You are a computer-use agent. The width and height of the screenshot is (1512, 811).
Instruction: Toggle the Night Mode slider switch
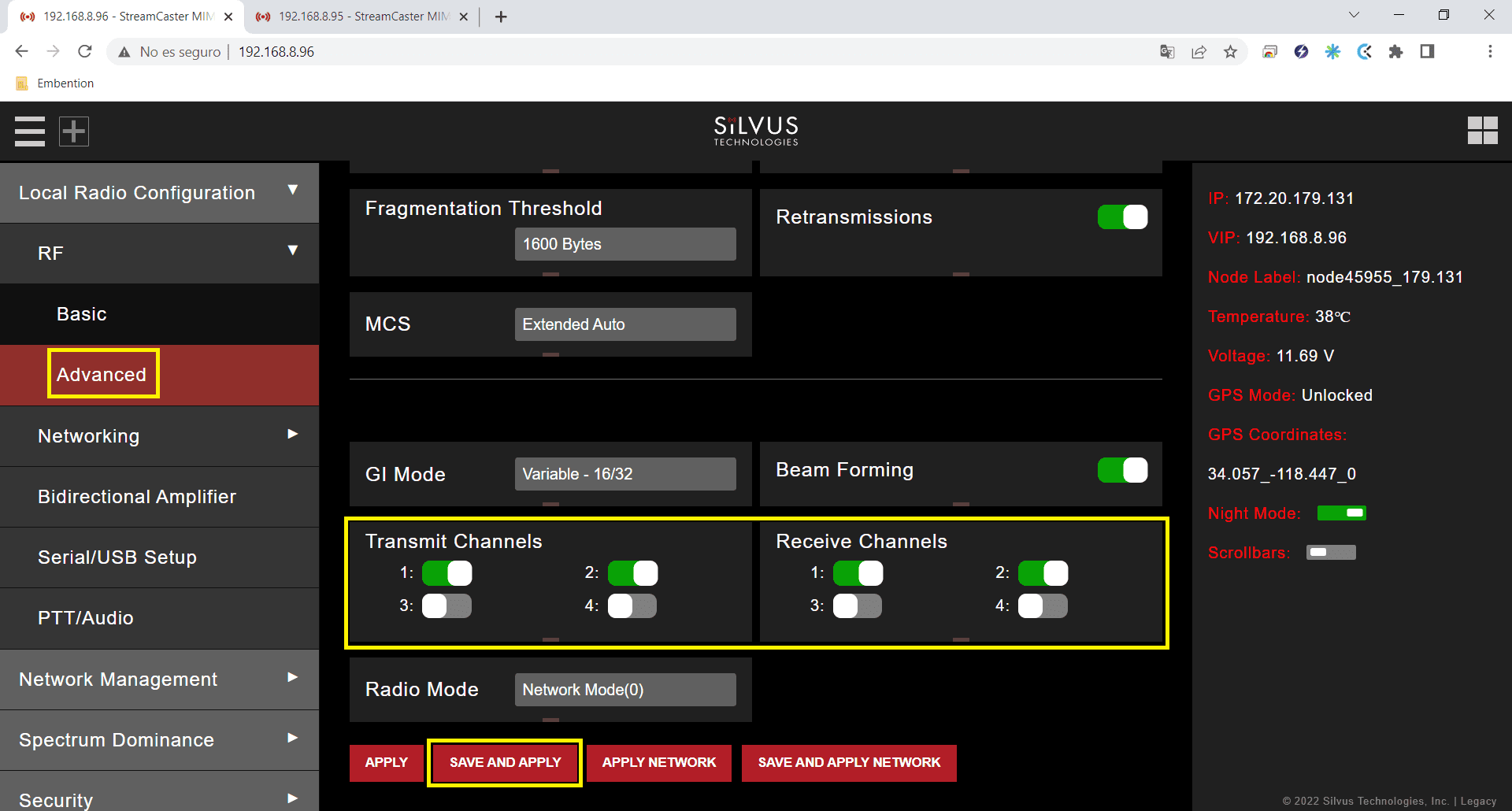[x=1341, y=513]
